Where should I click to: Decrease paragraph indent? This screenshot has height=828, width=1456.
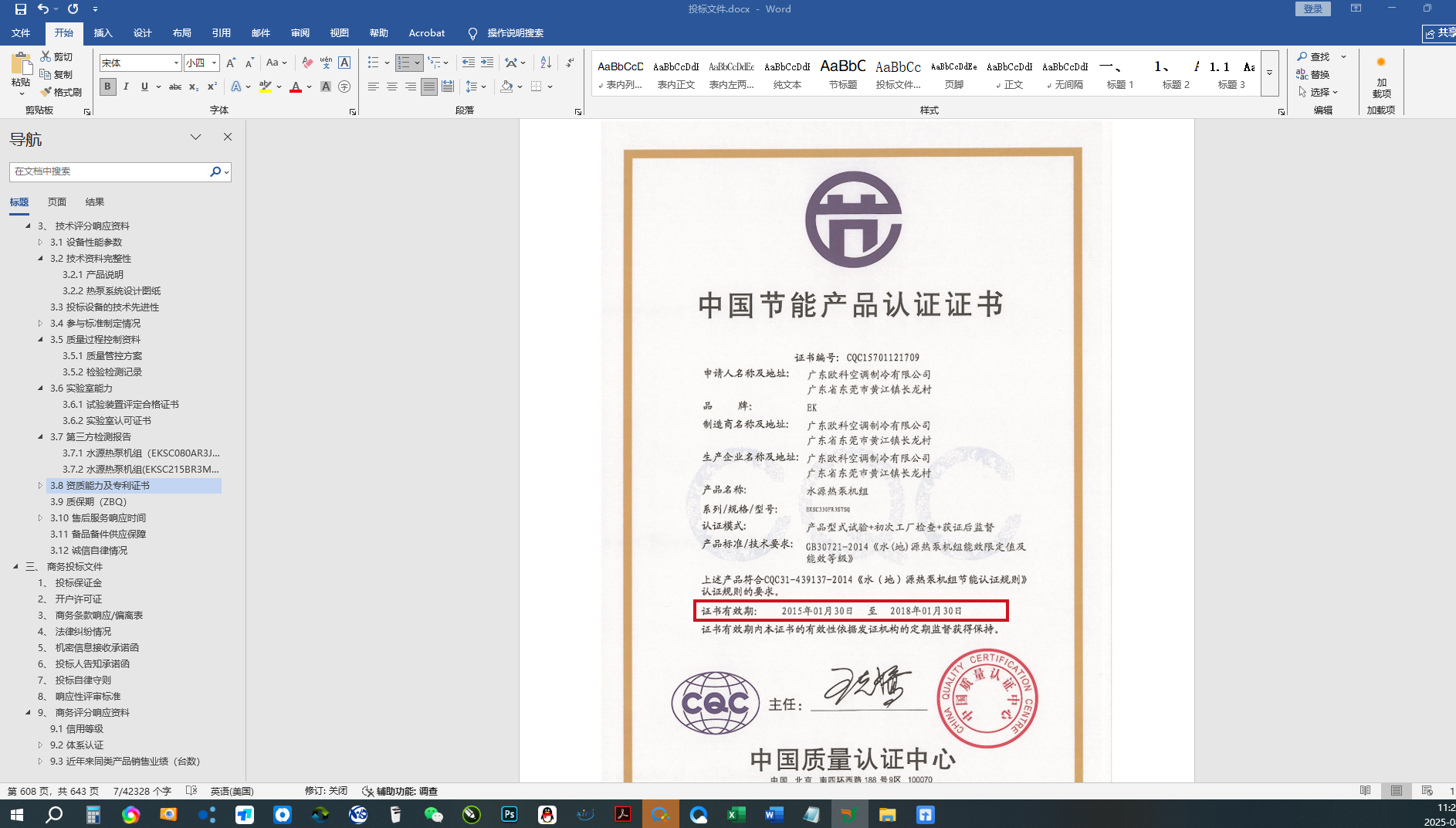pos(469,63)
